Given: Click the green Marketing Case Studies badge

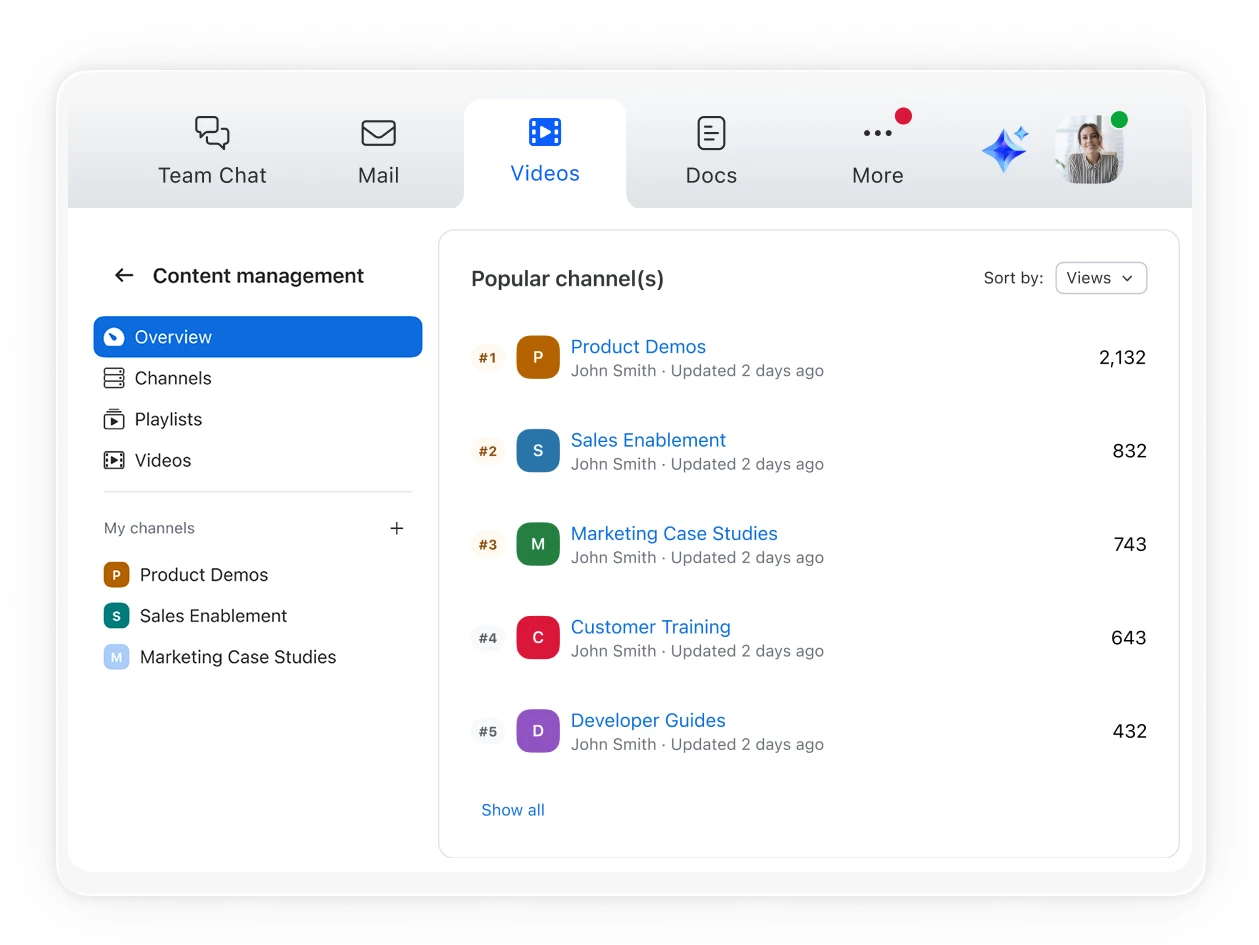Looking at the screenshot, I should [538, 544].
